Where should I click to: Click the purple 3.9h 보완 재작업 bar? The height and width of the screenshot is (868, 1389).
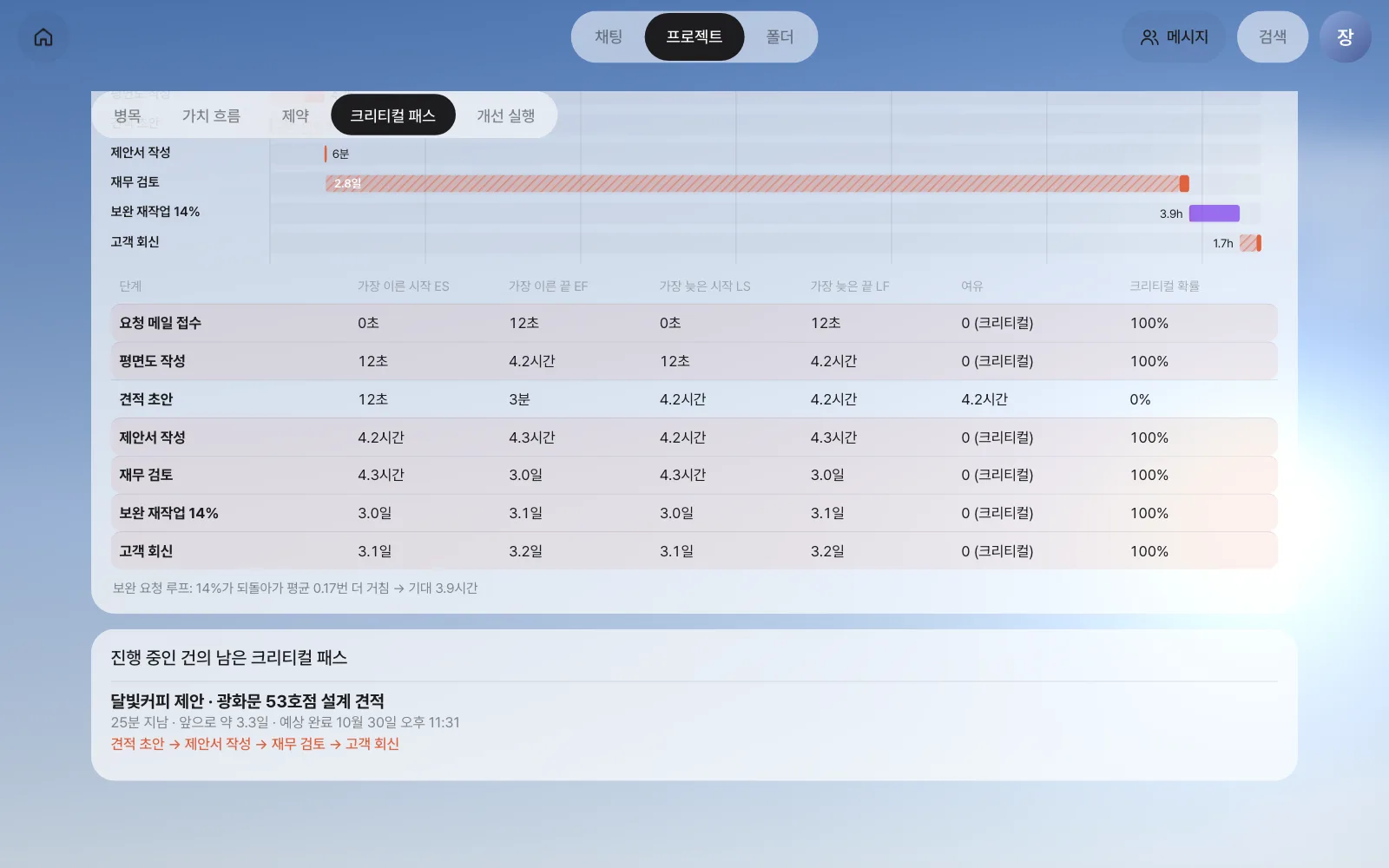click(1214, 214)
